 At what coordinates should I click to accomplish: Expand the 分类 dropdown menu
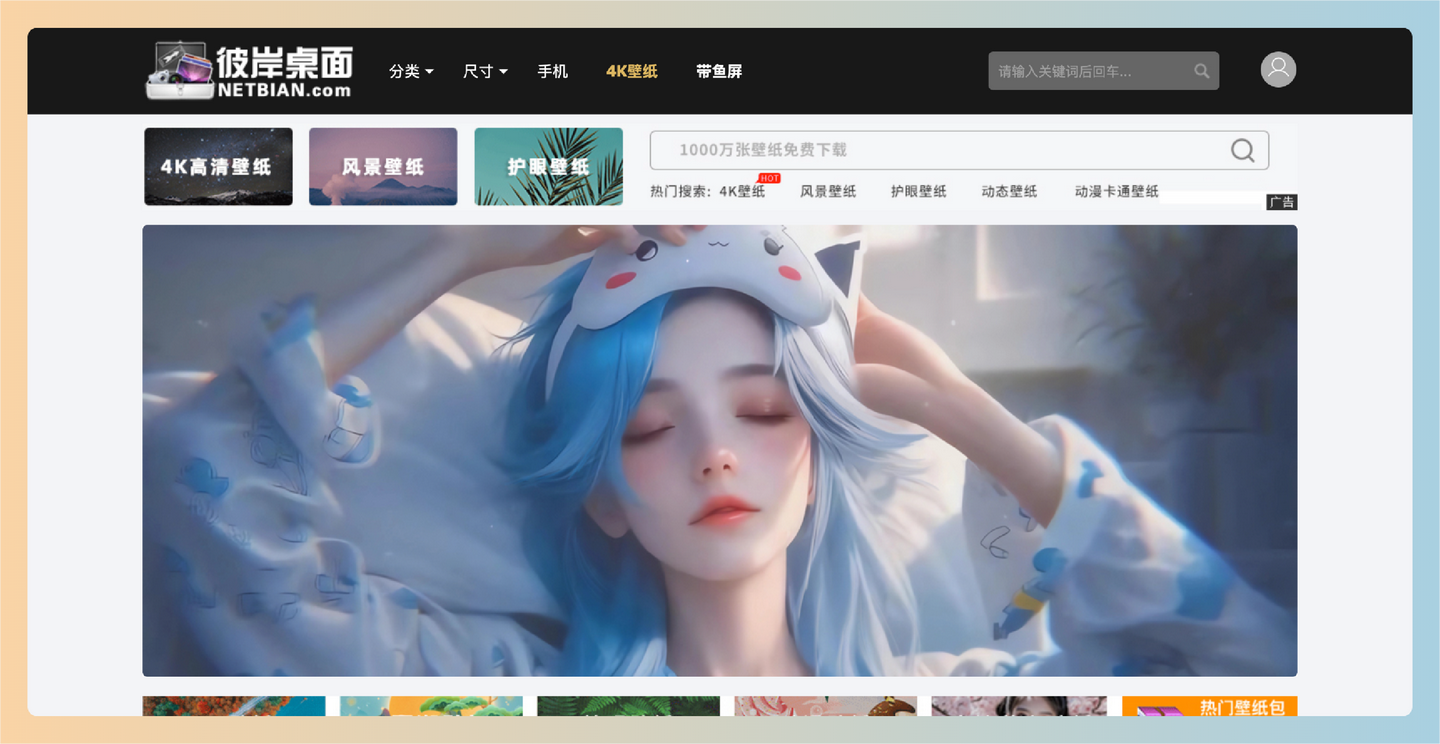click(411, 71)
